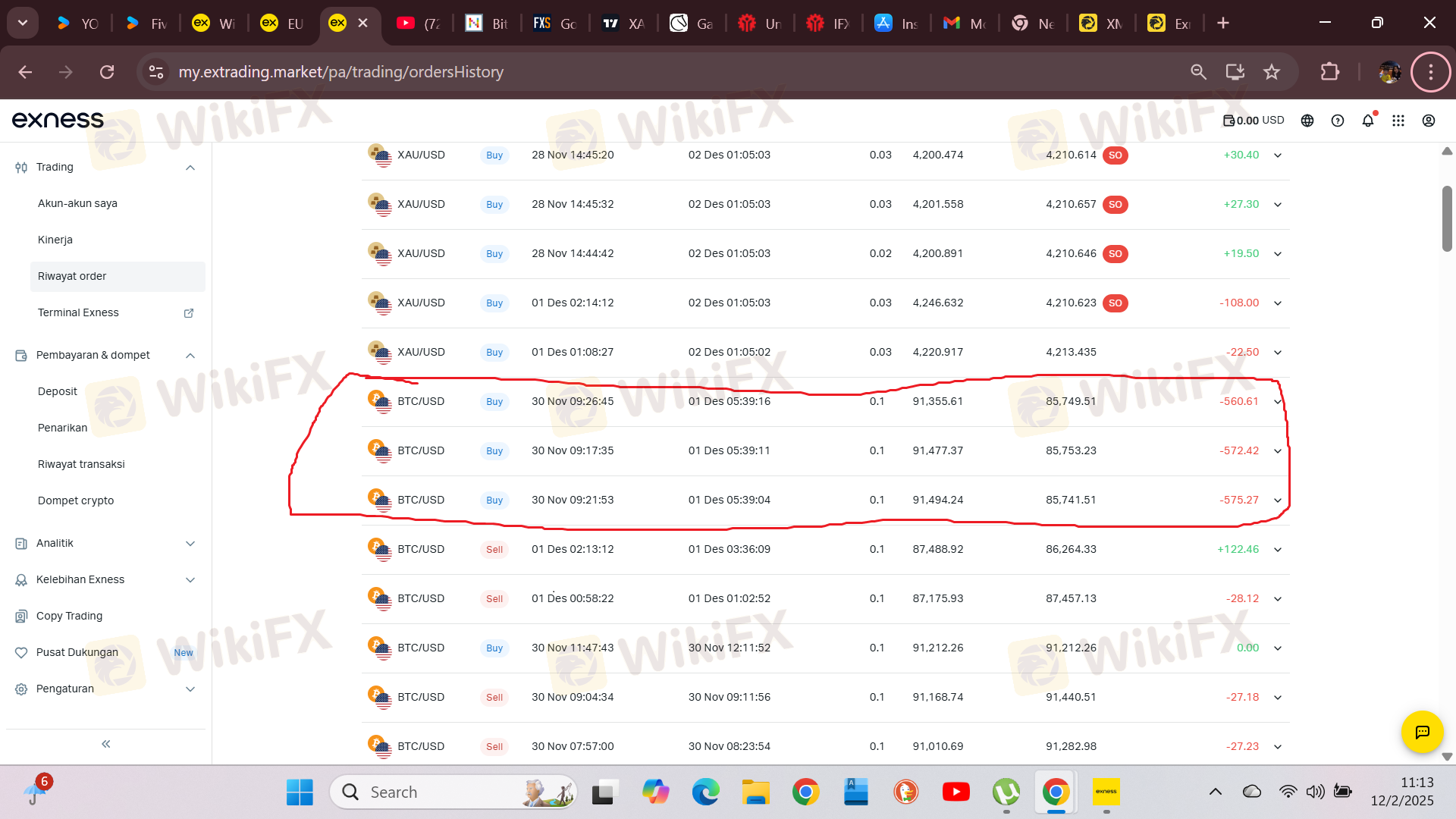The width and height of the screenshot is (1456, 819).
Task: Select Deposit in the sidebar
Action: click(x=58, y=391)
